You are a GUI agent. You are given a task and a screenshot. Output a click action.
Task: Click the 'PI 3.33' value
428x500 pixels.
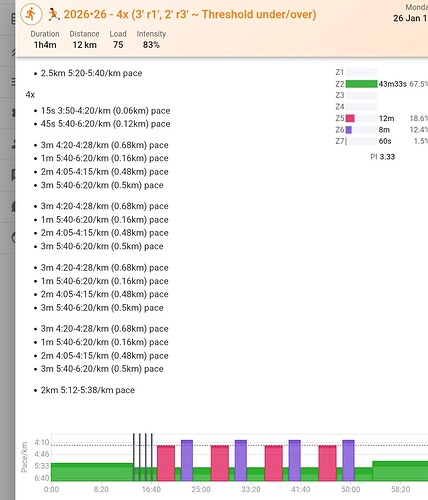coord(383,157)
